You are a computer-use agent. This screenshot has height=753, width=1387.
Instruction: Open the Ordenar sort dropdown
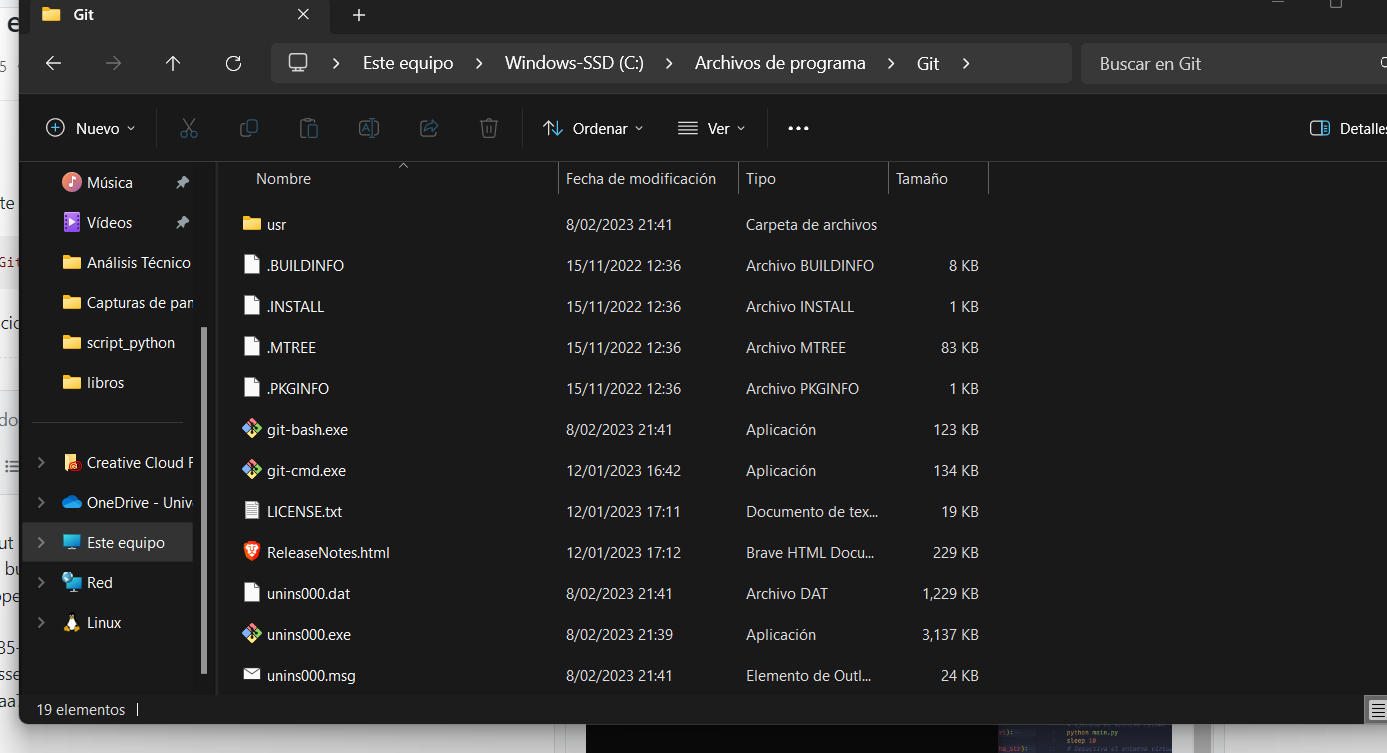point(593,128)
